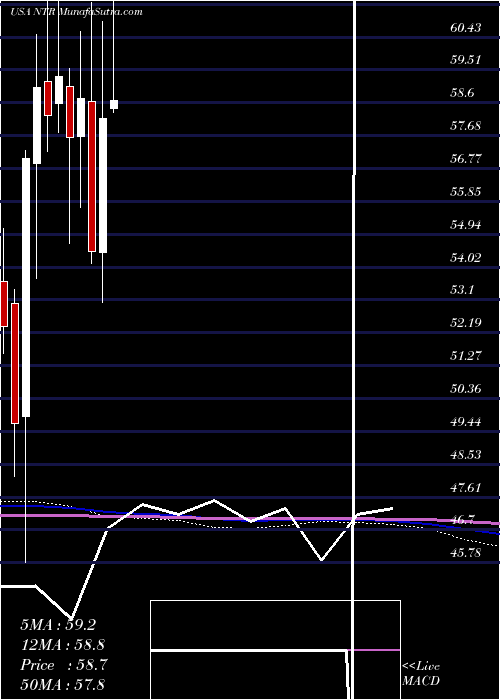The image size is (500, 700).
Task: Click the 48.53 price axis label
Action: (466, 454)
